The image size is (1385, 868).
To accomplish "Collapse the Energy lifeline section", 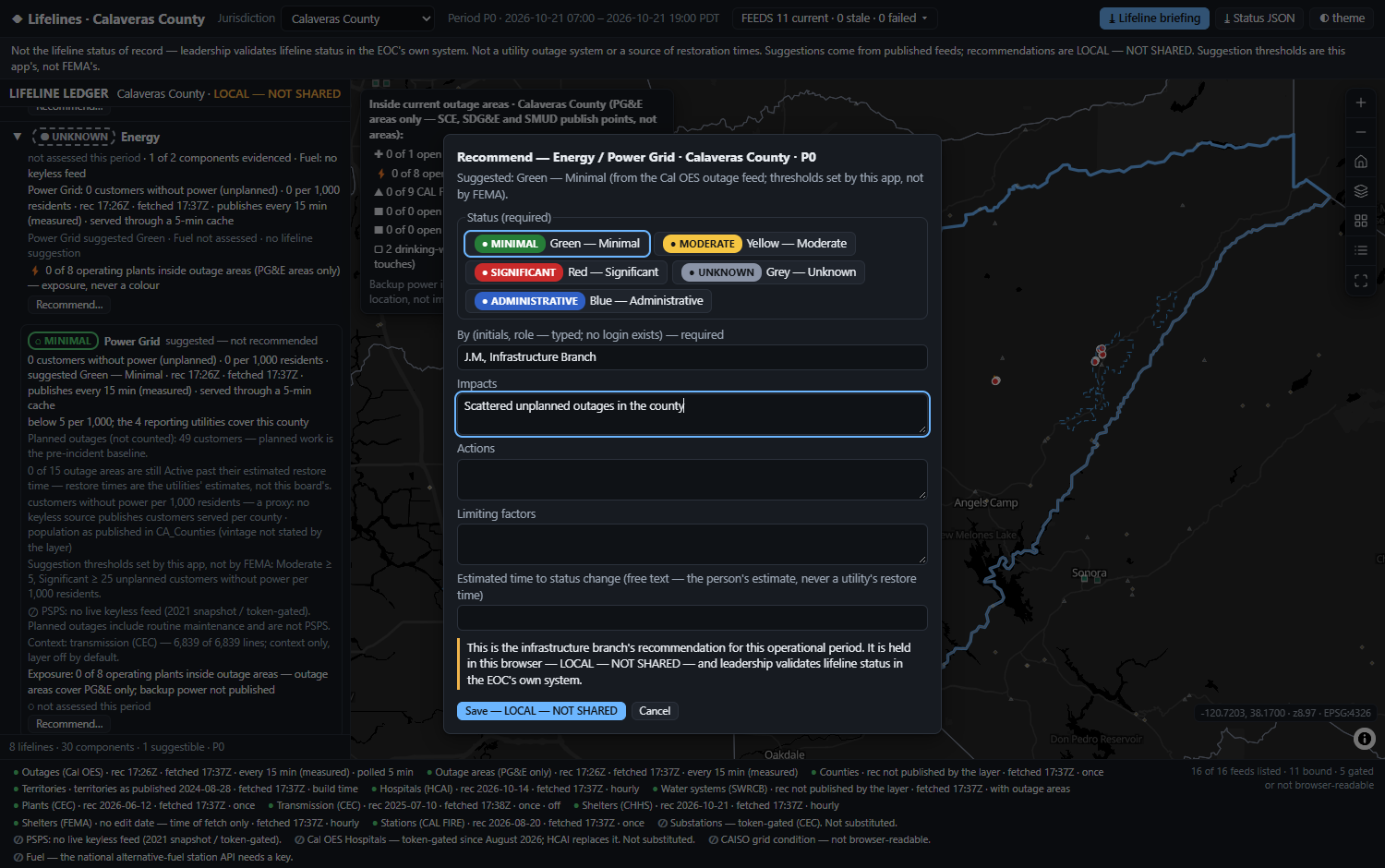I will pyautogui.click(x=18, y=137).
